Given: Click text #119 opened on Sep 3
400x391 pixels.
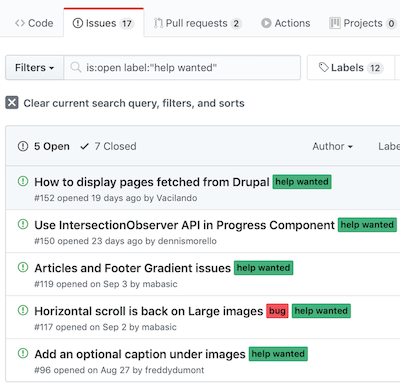Looking at the screenshot, I should click(x=81, y=284).
